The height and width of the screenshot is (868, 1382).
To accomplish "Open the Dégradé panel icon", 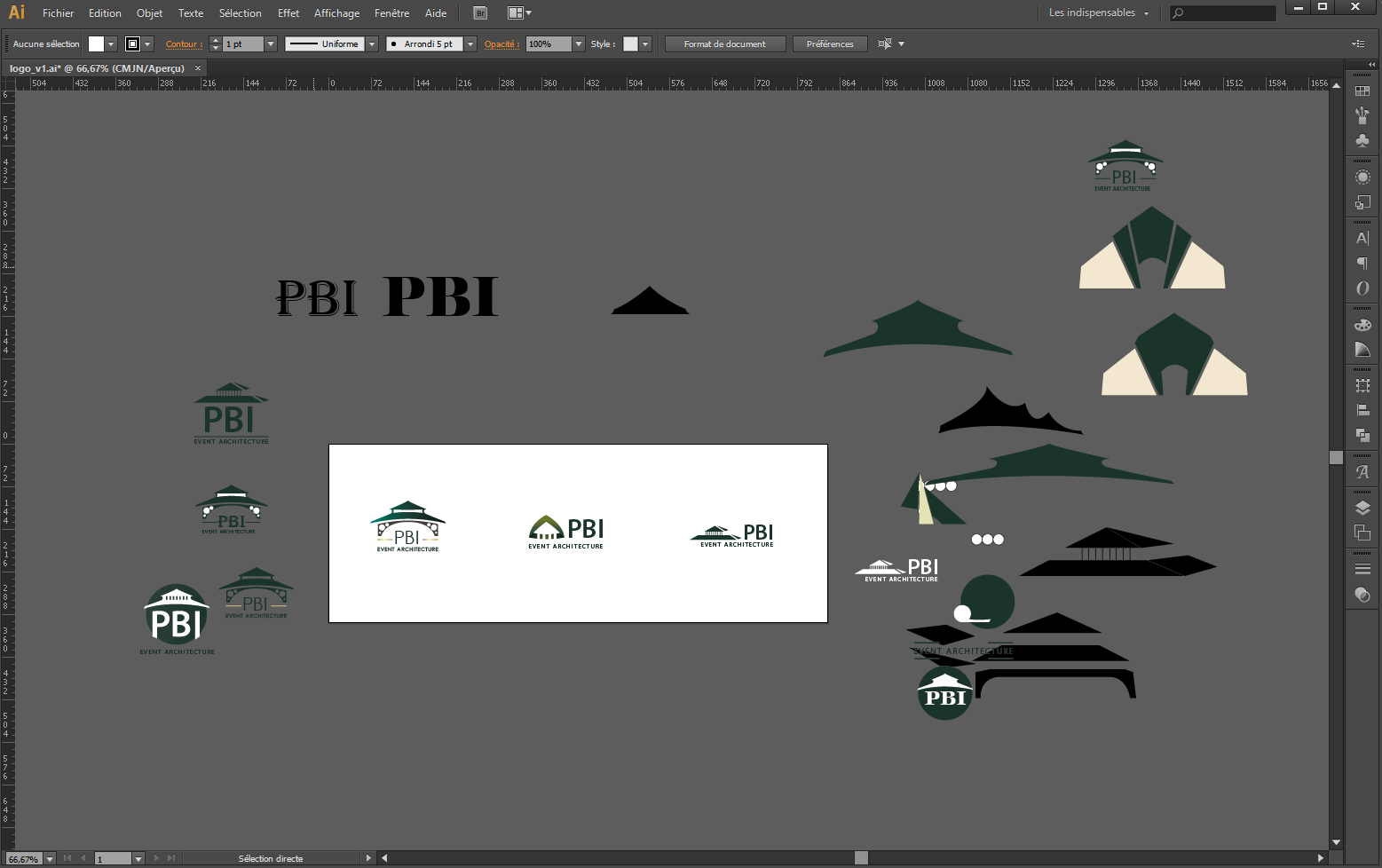I will click(x=1363, y=347).
